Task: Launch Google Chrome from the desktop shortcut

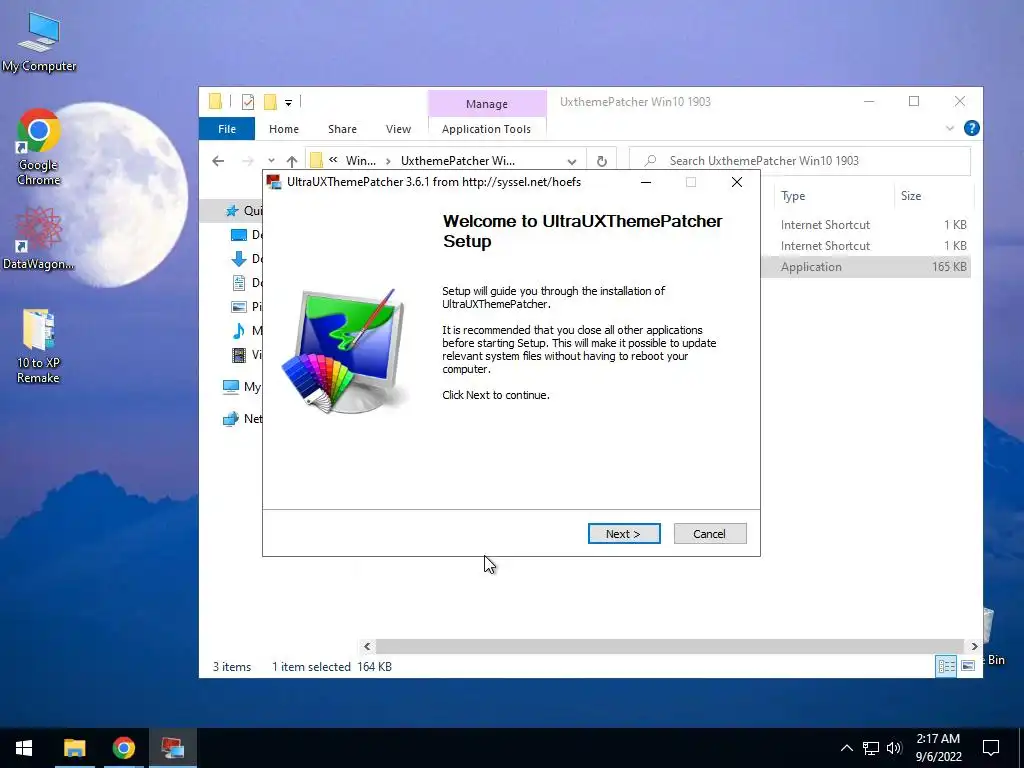Action: point(39,148)
